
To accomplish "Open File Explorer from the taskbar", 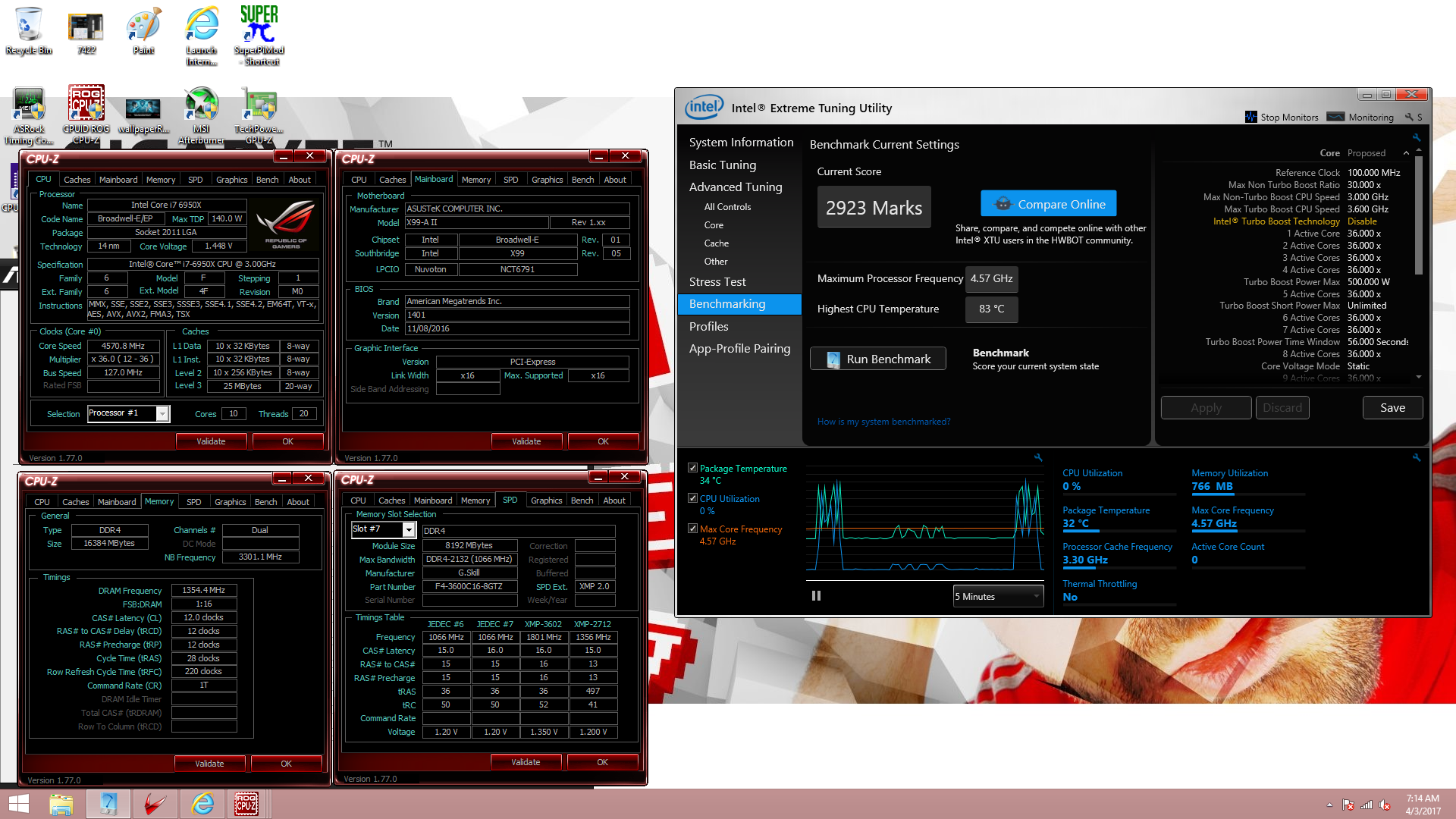I will click(61, 804).
